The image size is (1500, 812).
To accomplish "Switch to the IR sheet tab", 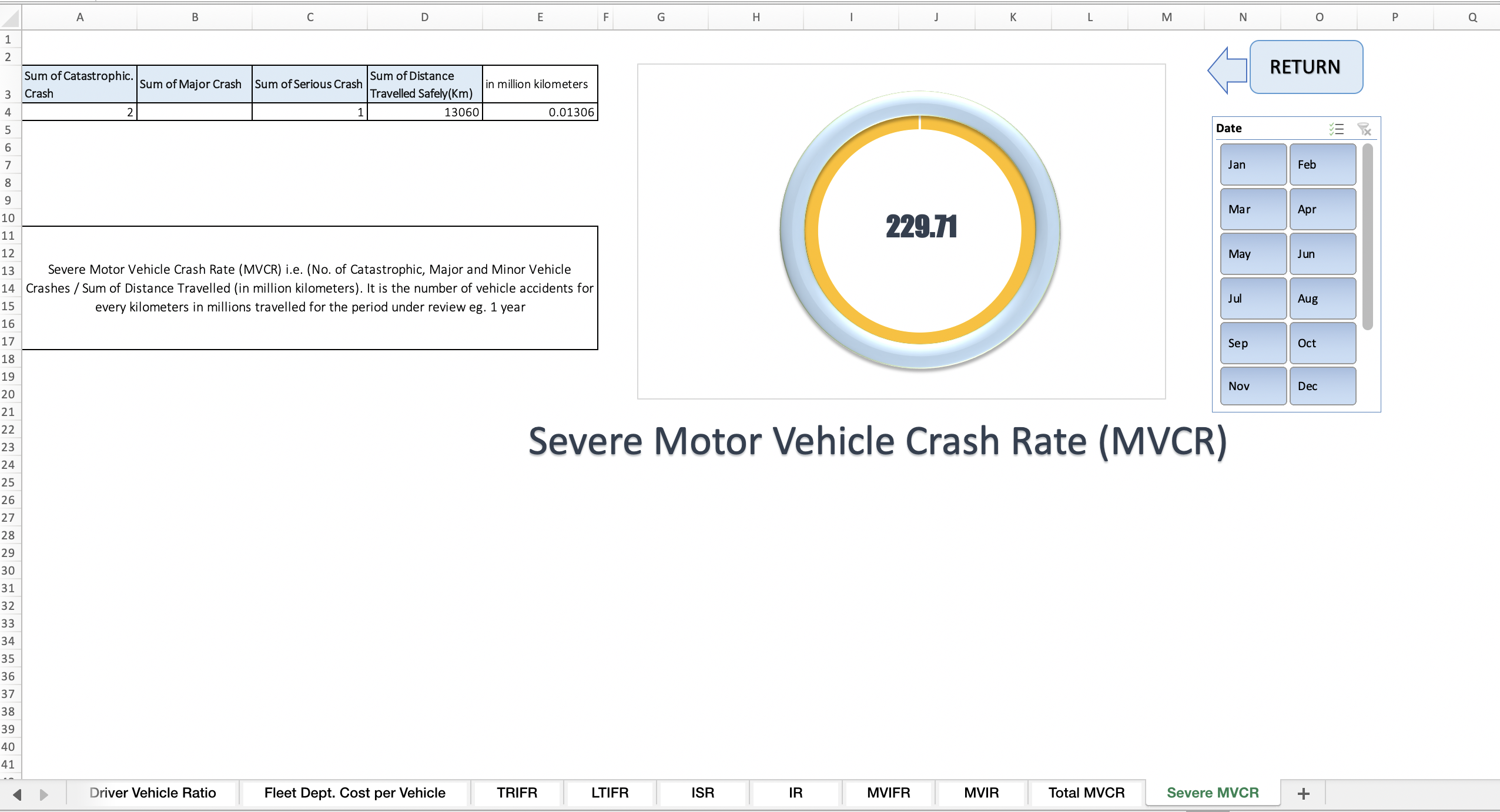I will pyautogui.click(x=796, y=793).
